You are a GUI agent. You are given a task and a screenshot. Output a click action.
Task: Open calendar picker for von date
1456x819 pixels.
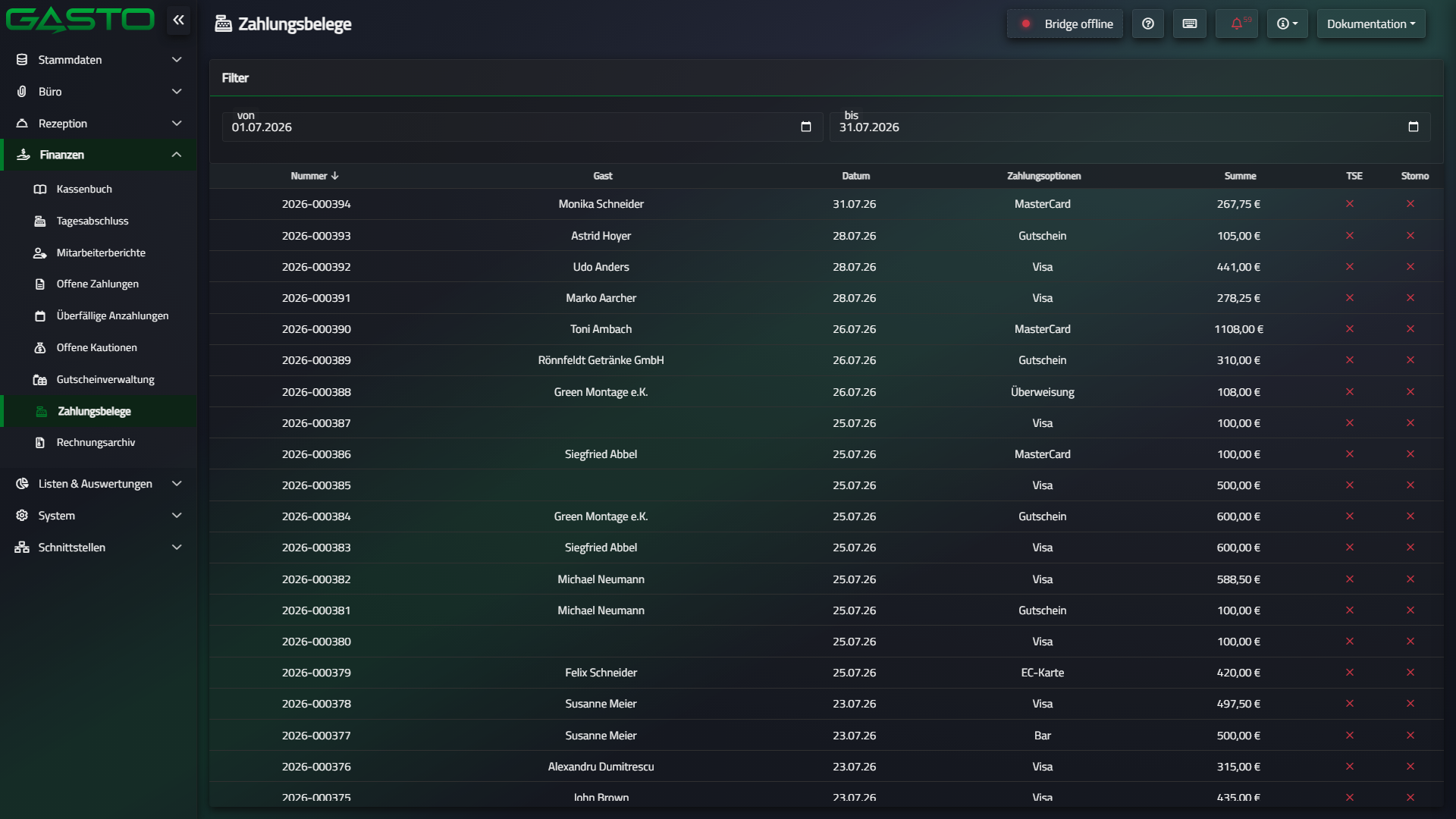pos(806,127)
